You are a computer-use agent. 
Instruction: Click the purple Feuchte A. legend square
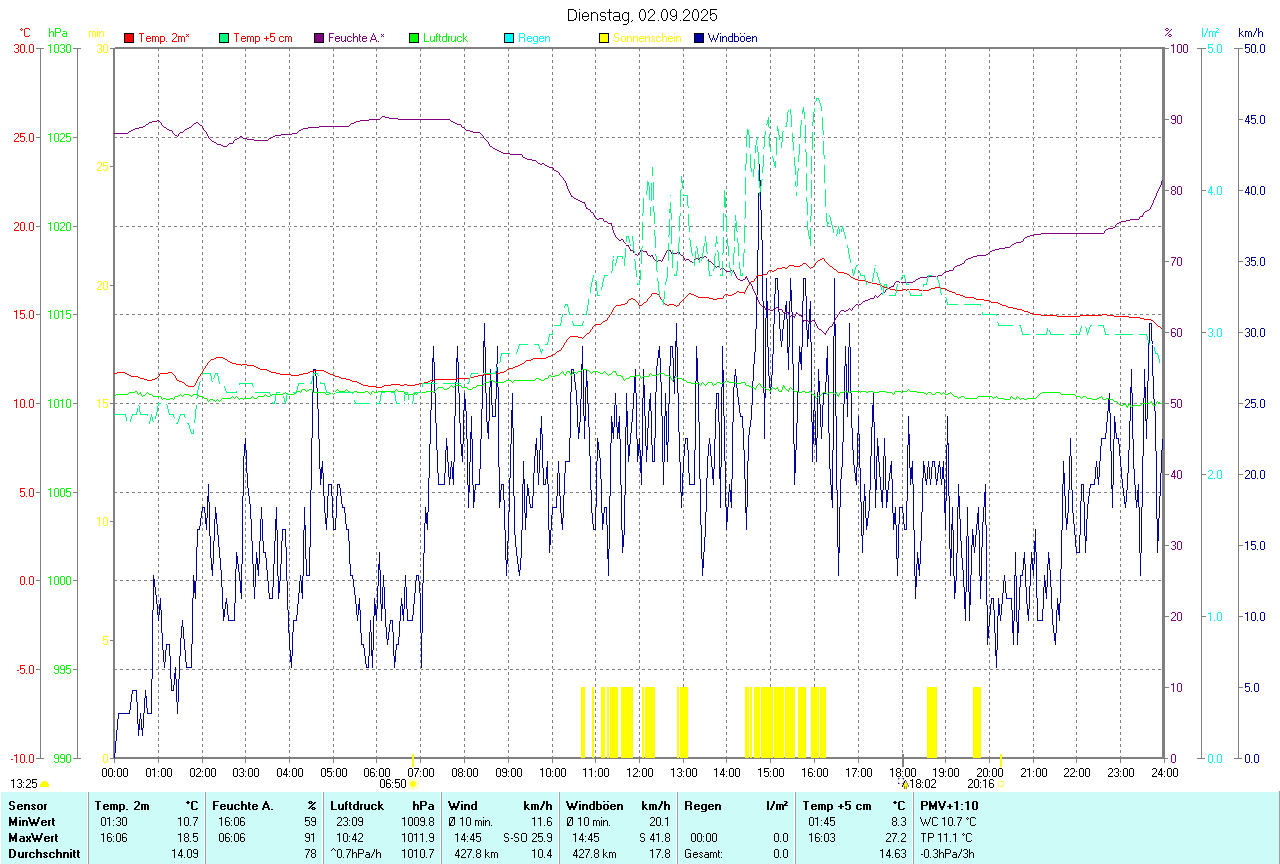[319, 38]
